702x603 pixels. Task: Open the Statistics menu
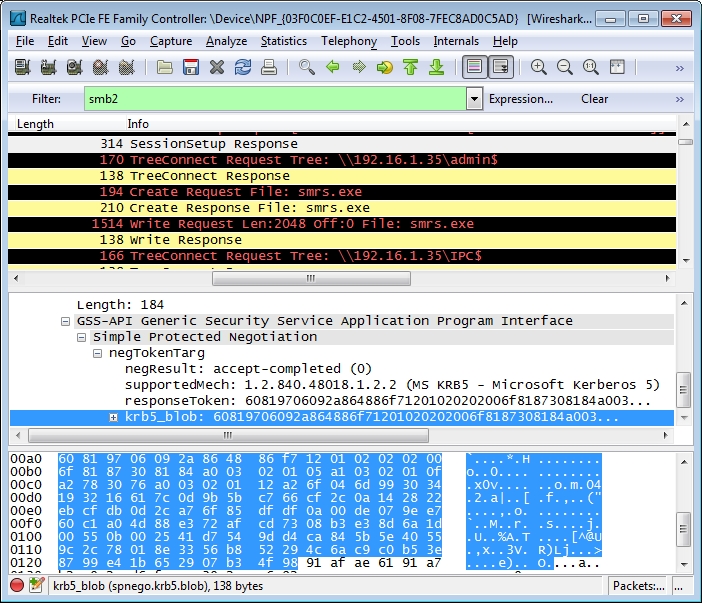[283, 41]
